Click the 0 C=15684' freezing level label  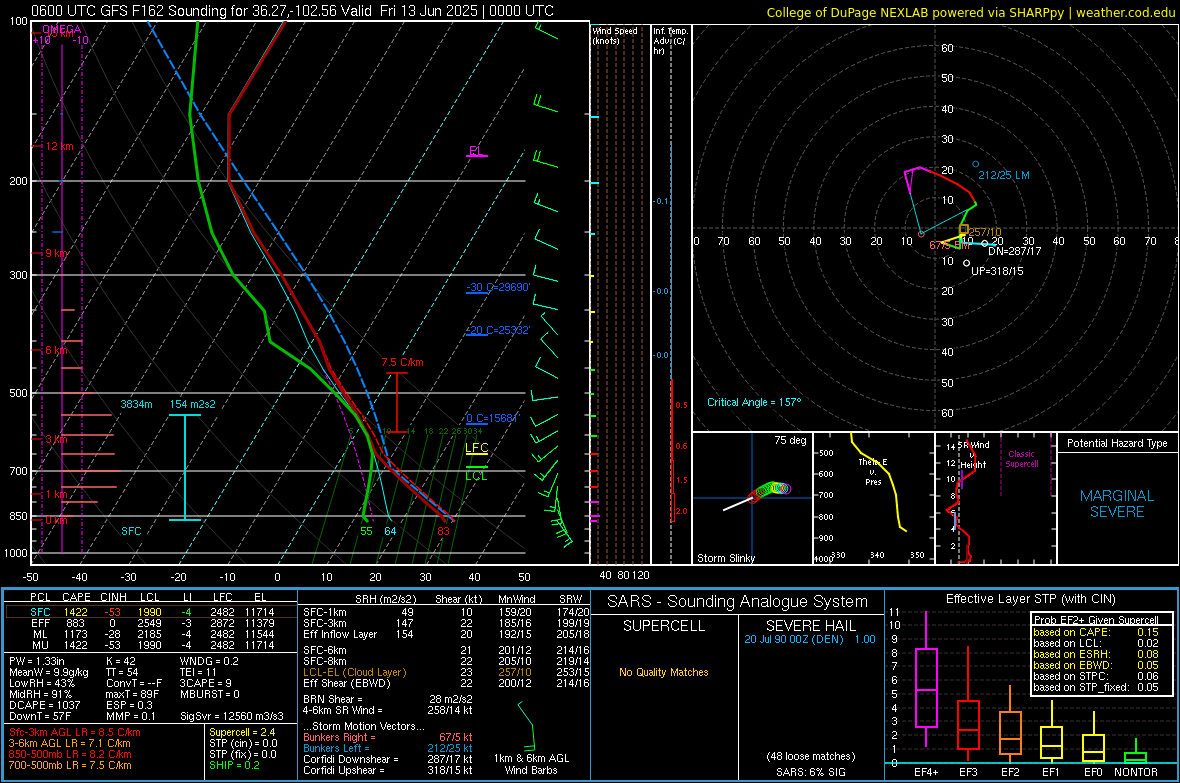coord(493,419)
